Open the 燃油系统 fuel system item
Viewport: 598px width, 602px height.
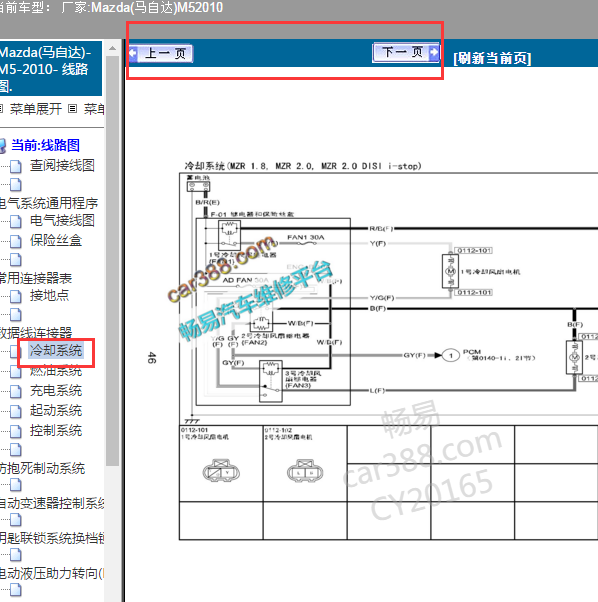pos(56,370)
